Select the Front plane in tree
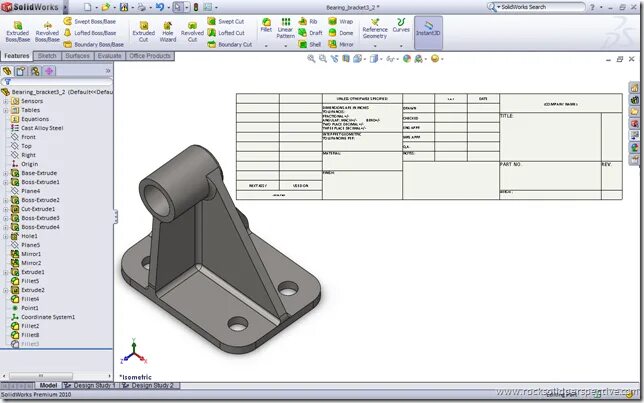Viewport: 644px width, 403px height. point(23,137)
